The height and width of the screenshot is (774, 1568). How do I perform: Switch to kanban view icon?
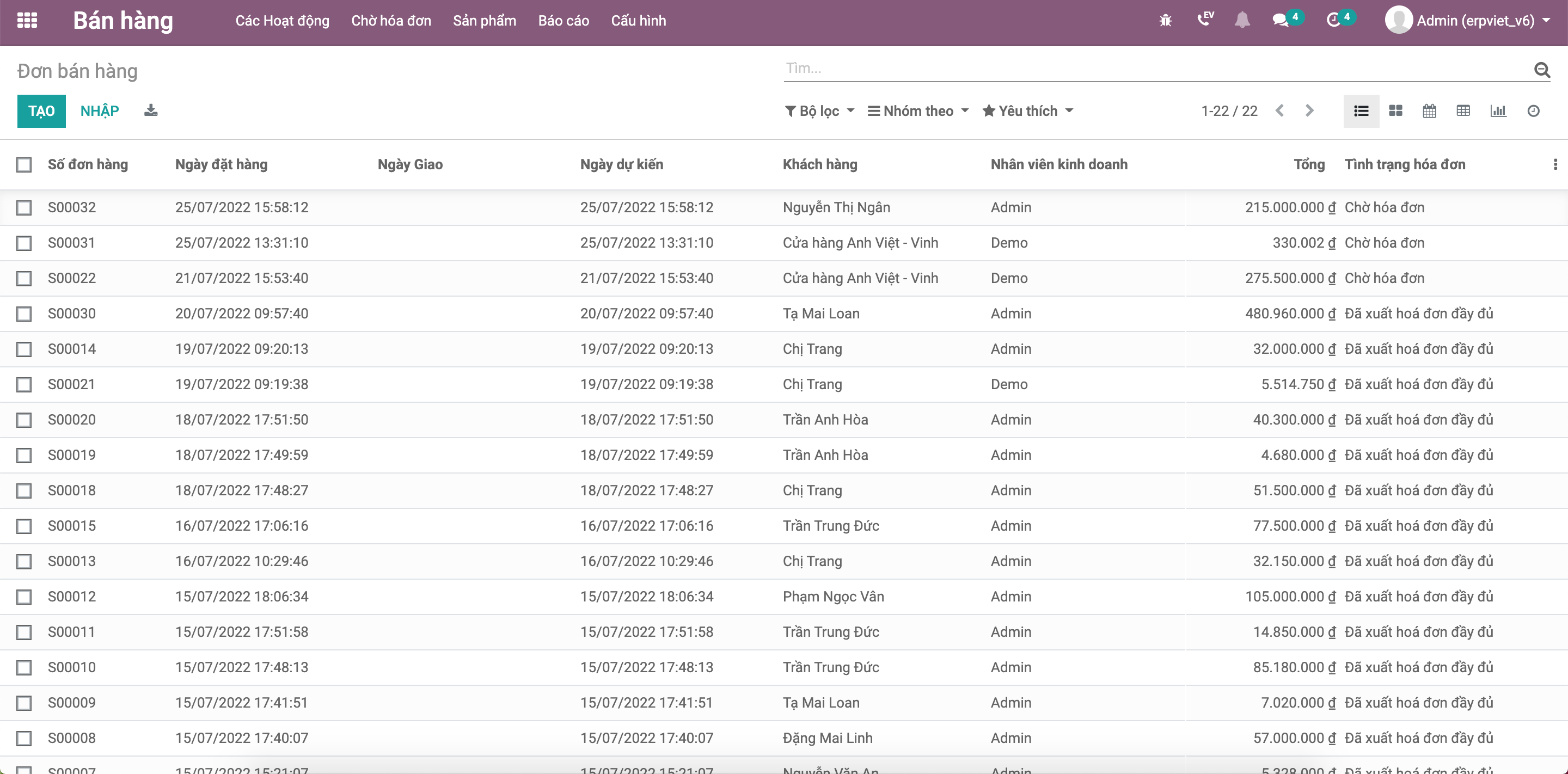tap(1395, 110)
